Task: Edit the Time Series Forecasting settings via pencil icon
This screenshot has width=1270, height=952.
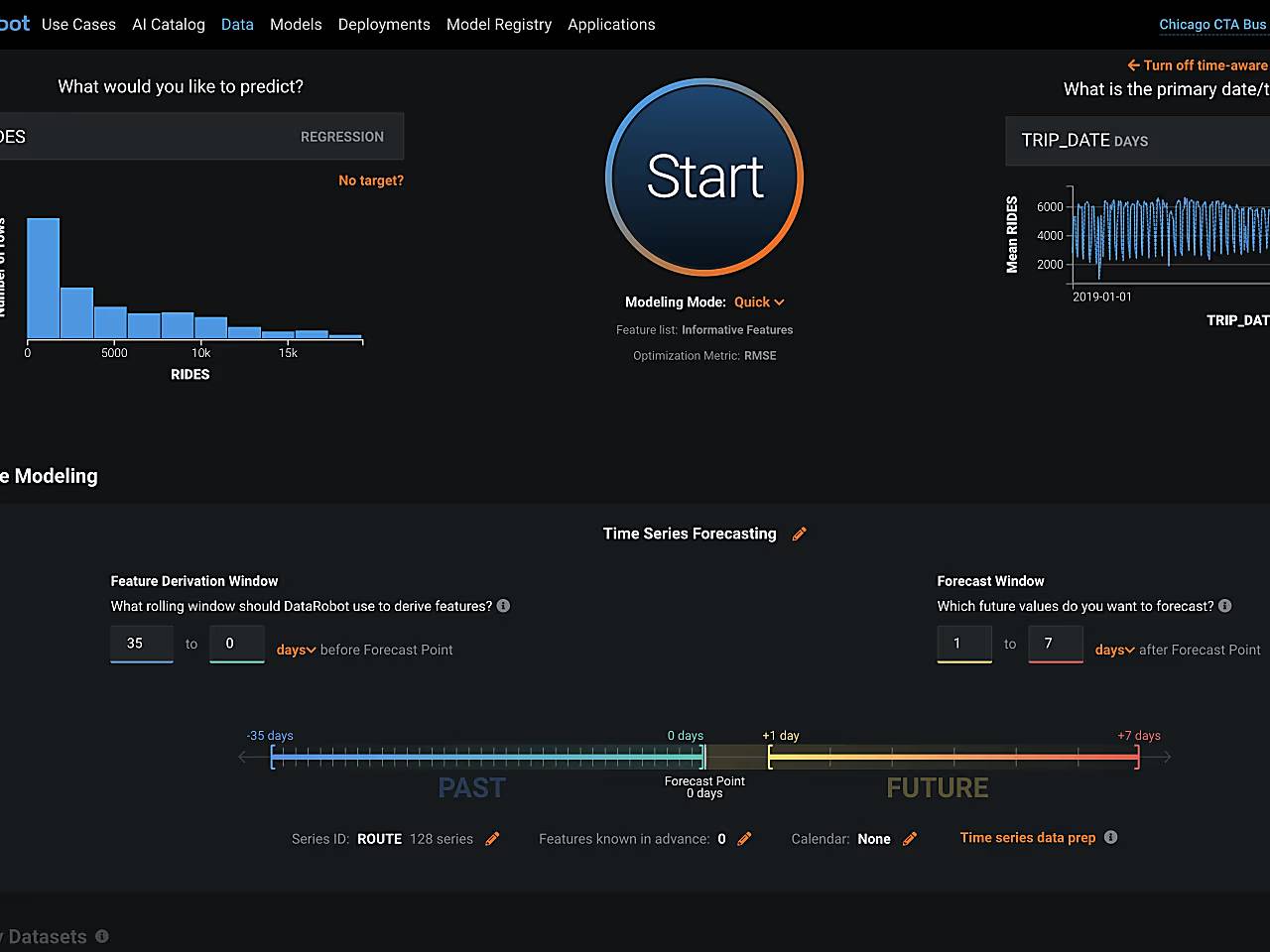Action: [x=800, y=534]
